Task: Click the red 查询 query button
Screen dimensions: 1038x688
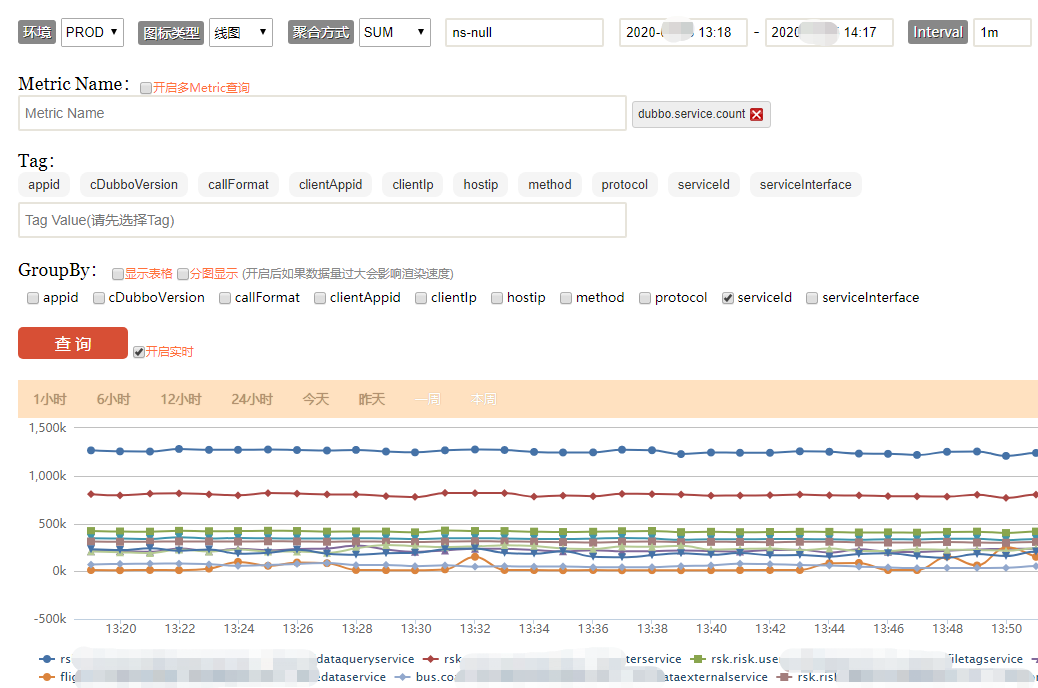Action: 73,343
